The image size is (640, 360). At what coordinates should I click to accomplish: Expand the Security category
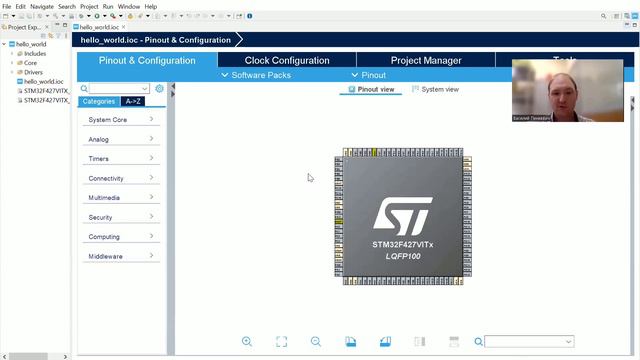pos(121,217)
